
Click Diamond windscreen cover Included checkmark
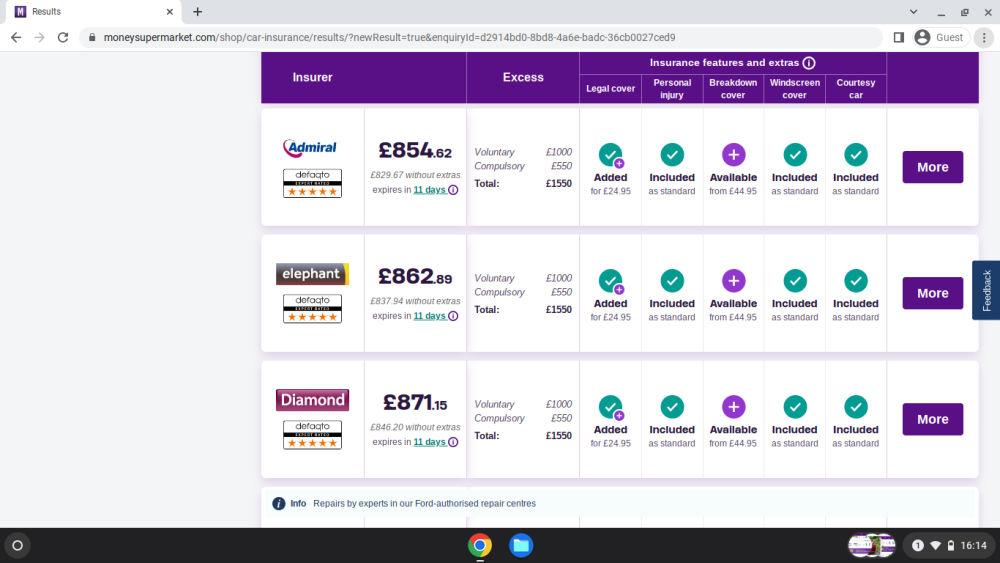point(795,407)
